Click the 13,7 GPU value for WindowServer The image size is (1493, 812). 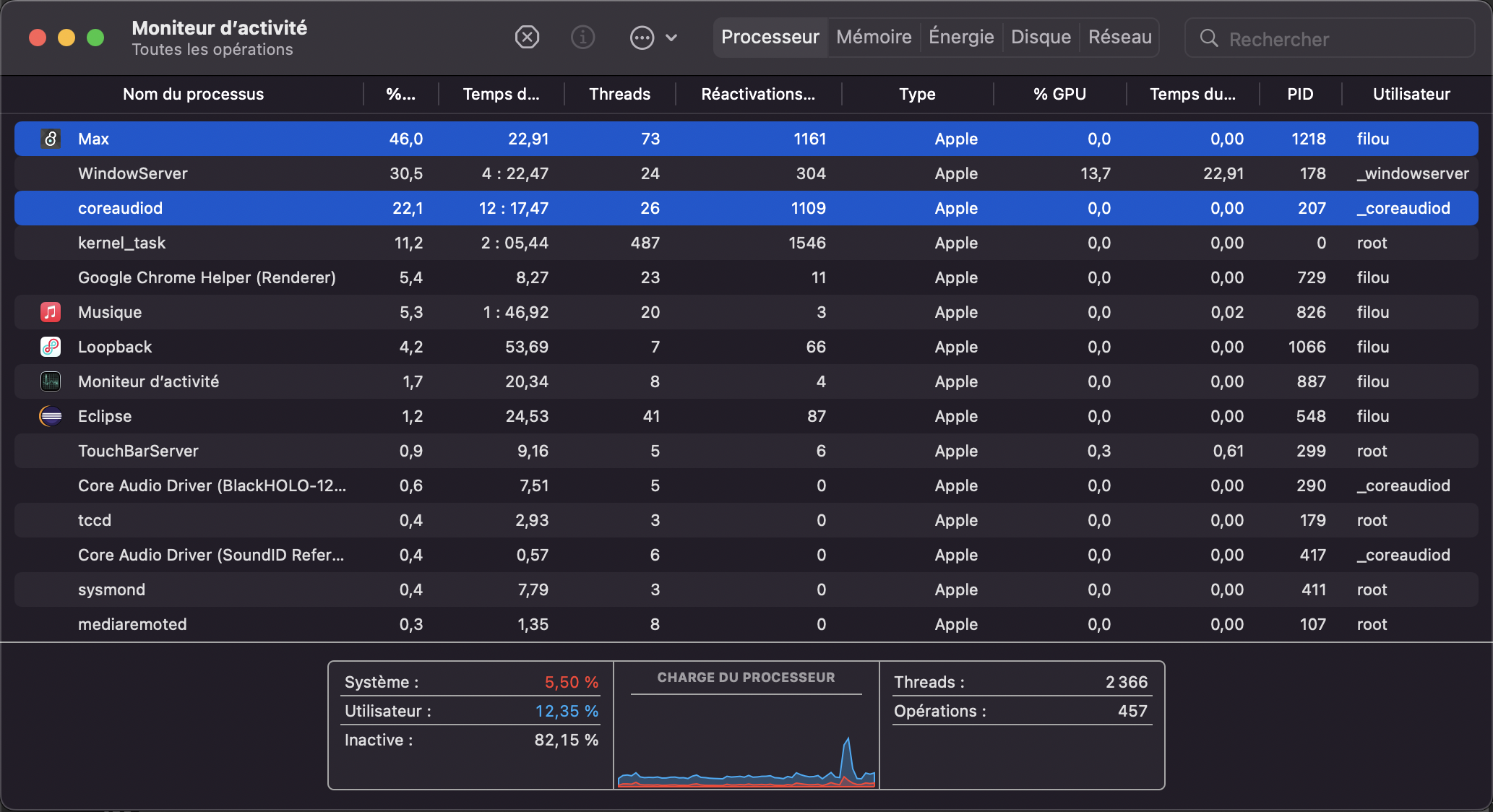pos(1096,173)
